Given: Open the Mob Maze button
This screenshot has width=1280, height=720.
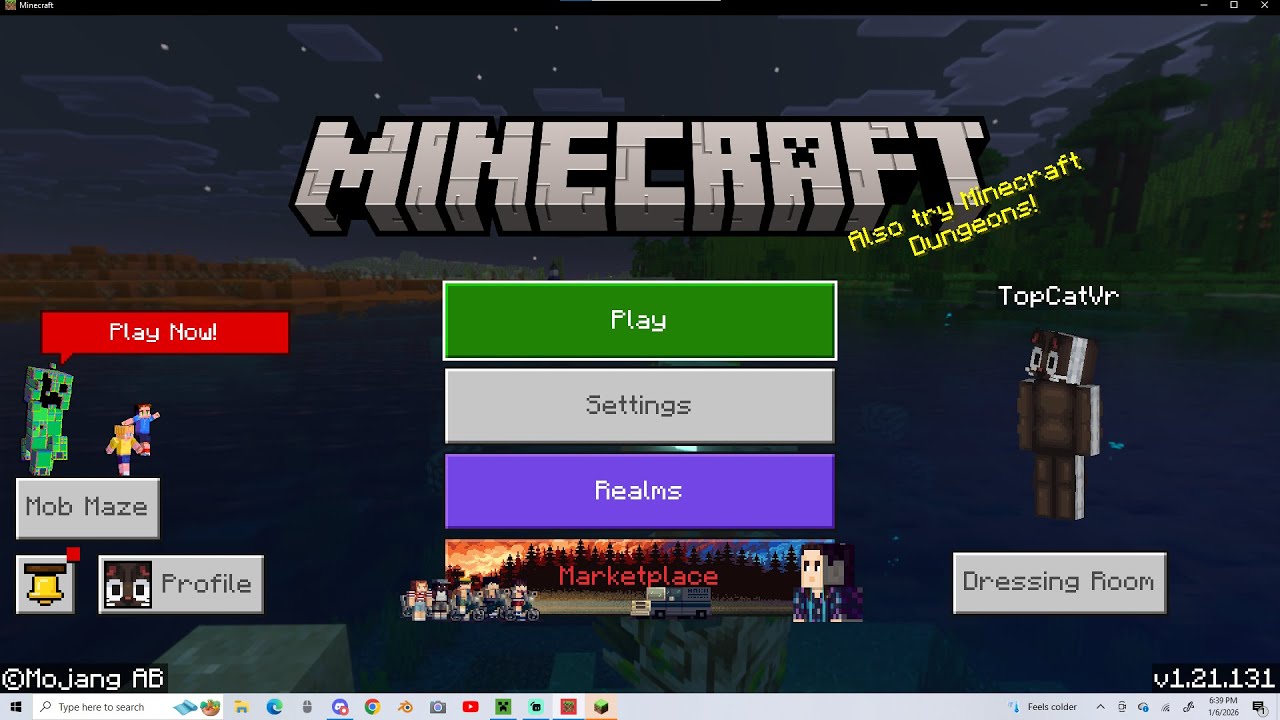Looking at the screenshot, I should [87, 507].
